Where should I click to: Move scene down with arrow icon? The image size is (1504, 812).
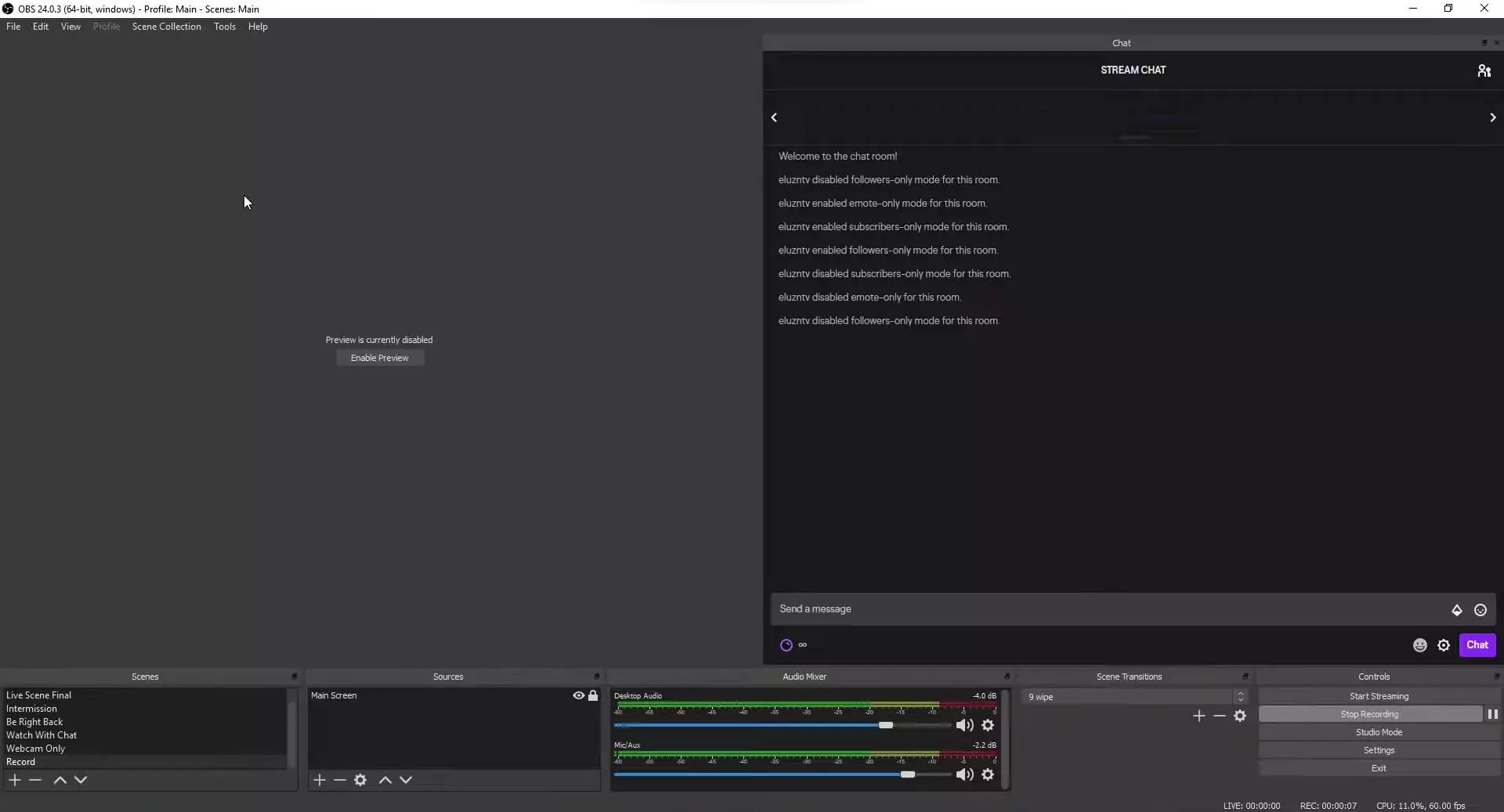[x=80, y=780]
